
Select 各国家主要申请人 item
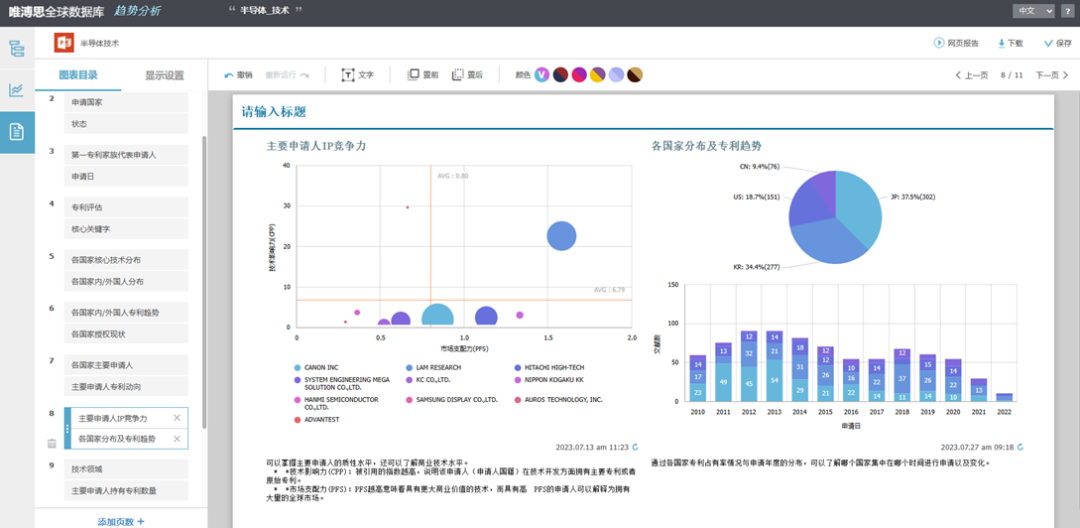(x=126, y=364)
